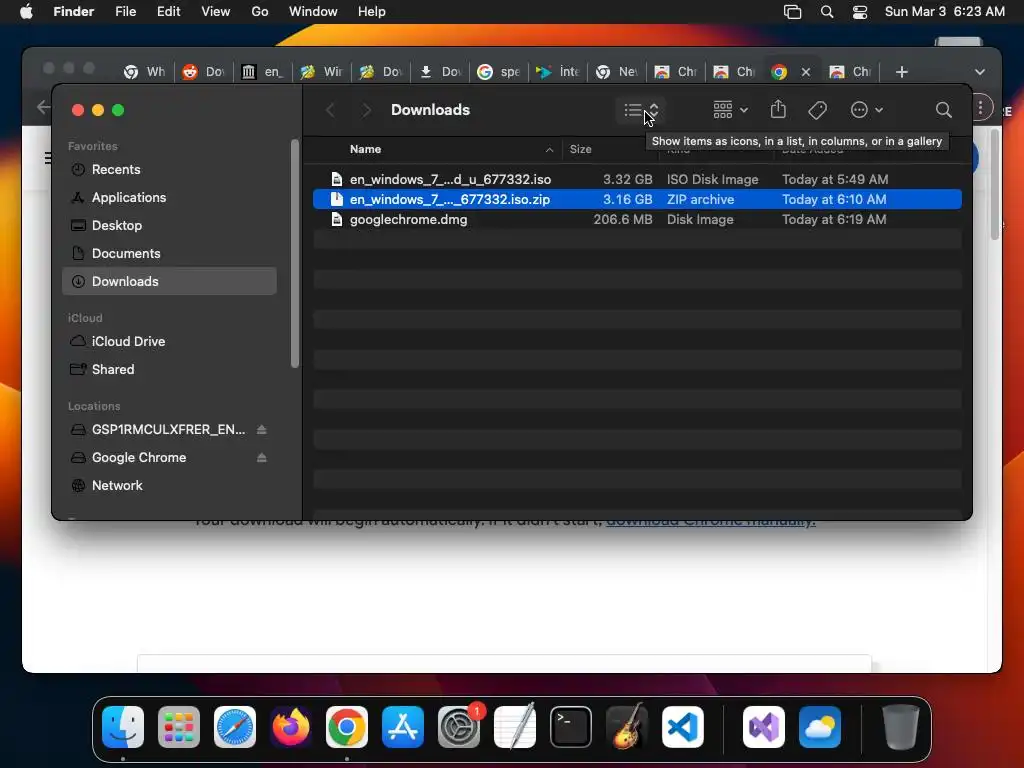This screenshot has height=768, width=1024.
Task: Open the Apple menu
Action: click(26, 12)
